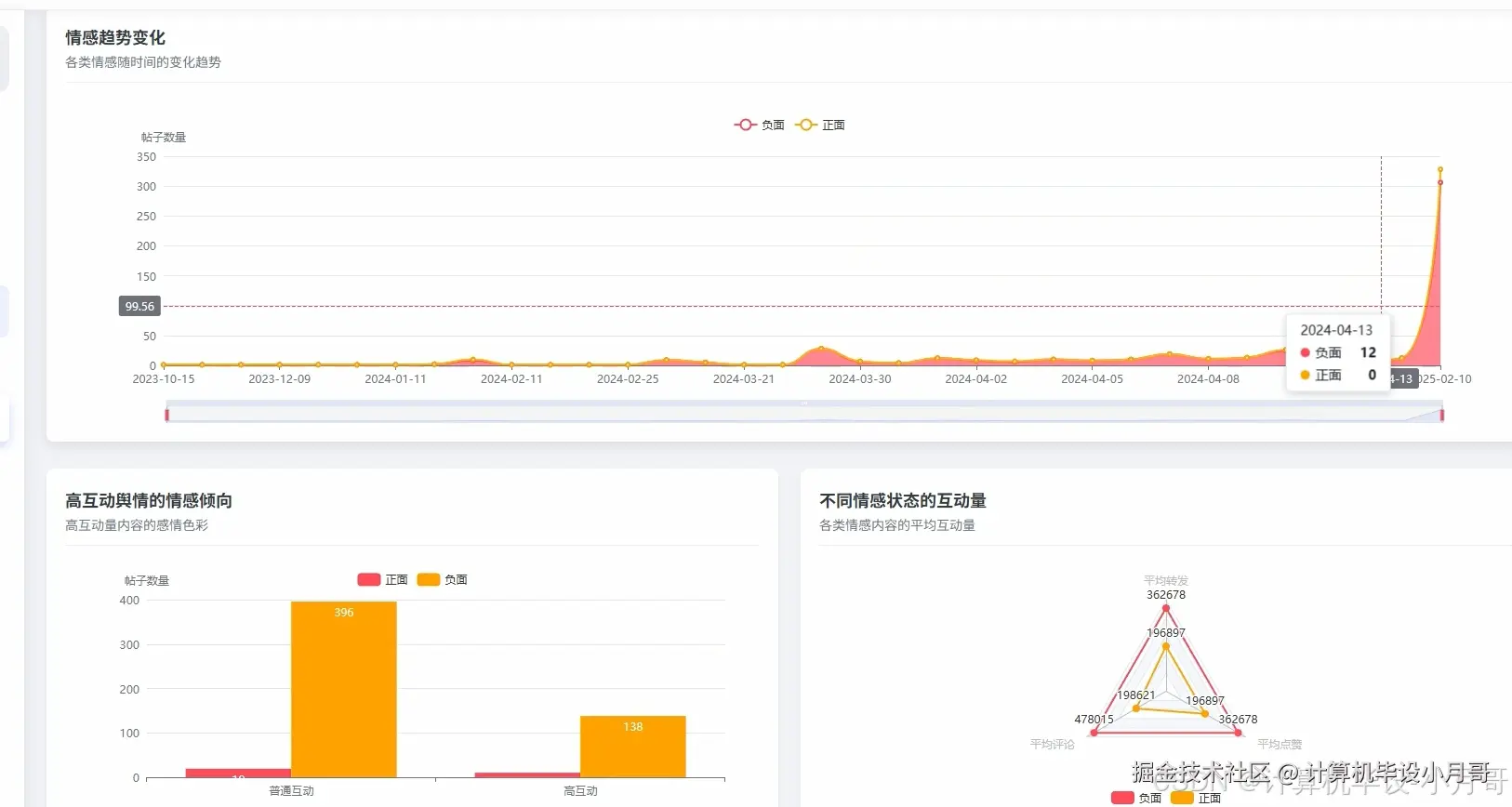The height and width of the screenshot is (807, 1512).
Task: Click the right handle of the data zoom slider
Action: pos(1442,415)
